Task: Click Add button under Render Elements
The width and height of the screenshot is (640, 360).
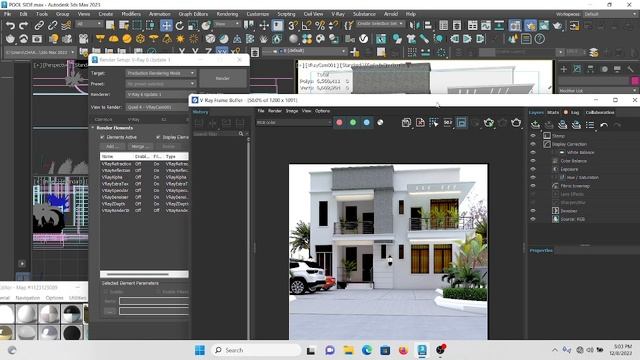Action: click(x=111, y=146)
